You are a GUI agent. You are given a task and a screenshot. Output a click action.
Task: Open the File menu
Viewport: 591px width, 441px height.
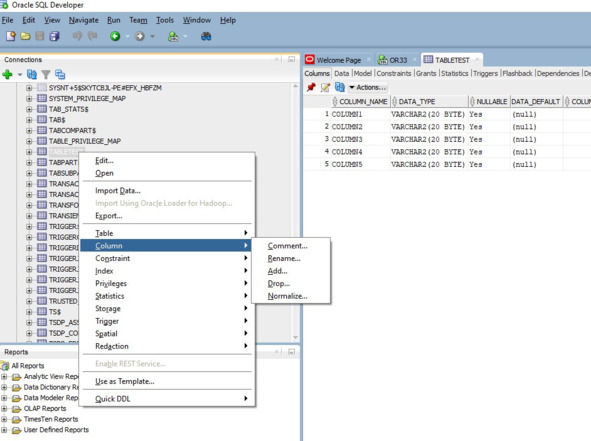pyautogui.click(x=7, y=20)
